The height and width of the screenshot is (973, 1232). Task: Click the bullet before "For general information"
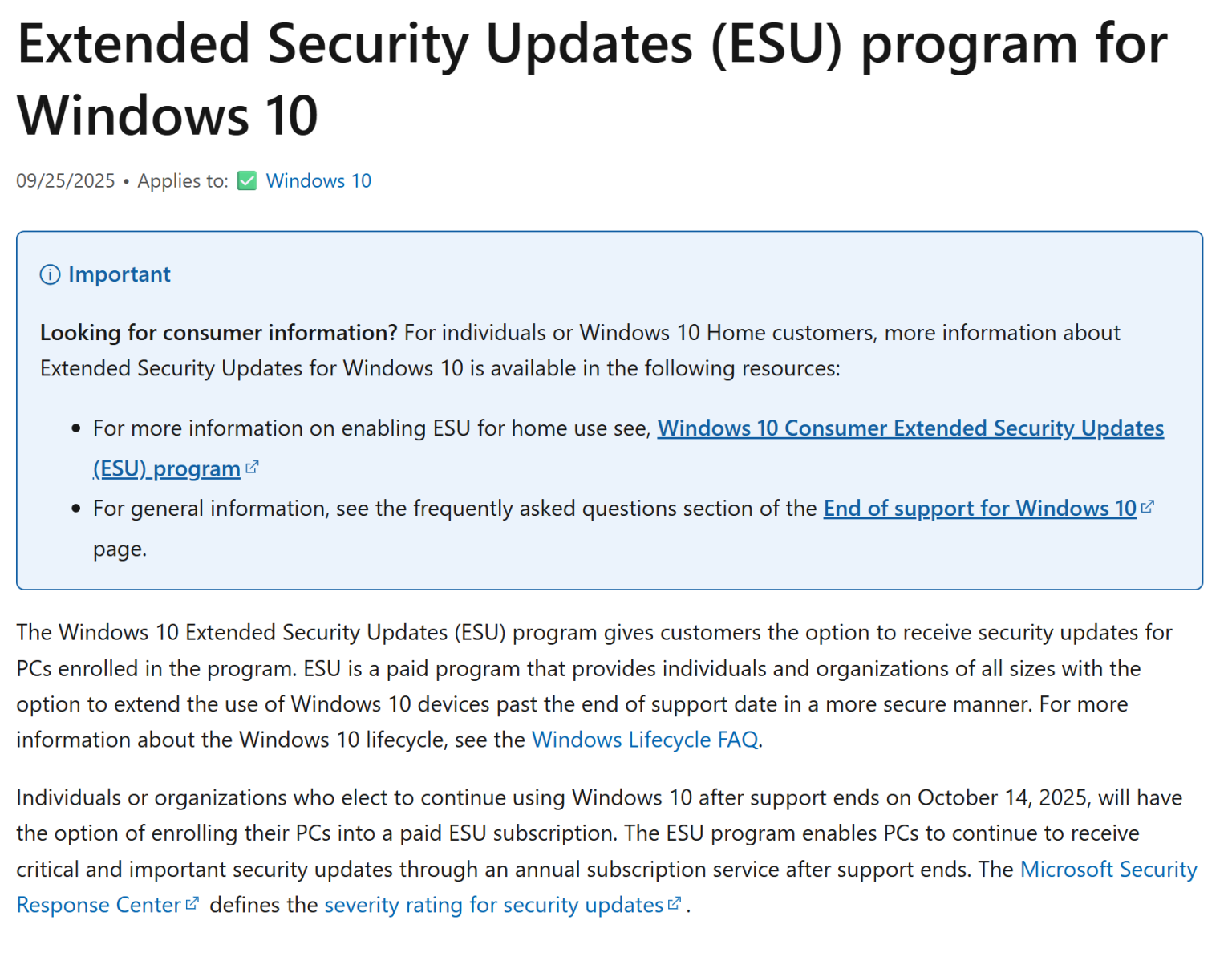pyautogui.click(x=76, y=509)
